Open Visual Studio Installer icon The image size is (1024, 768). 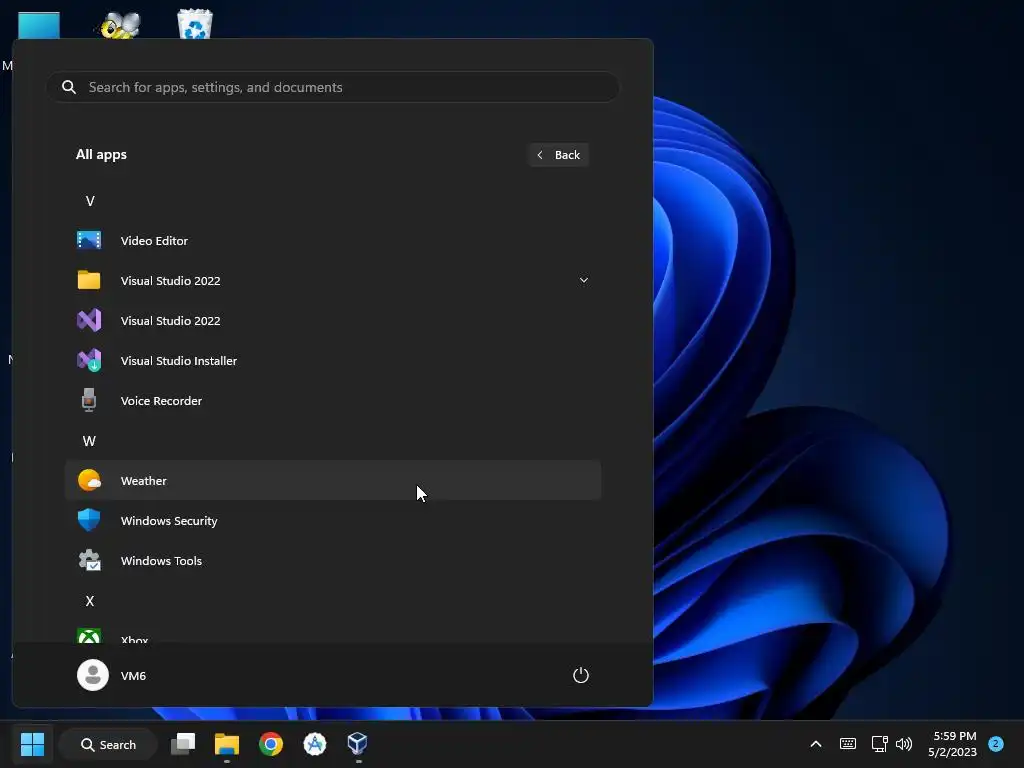(x=89, y=360)
